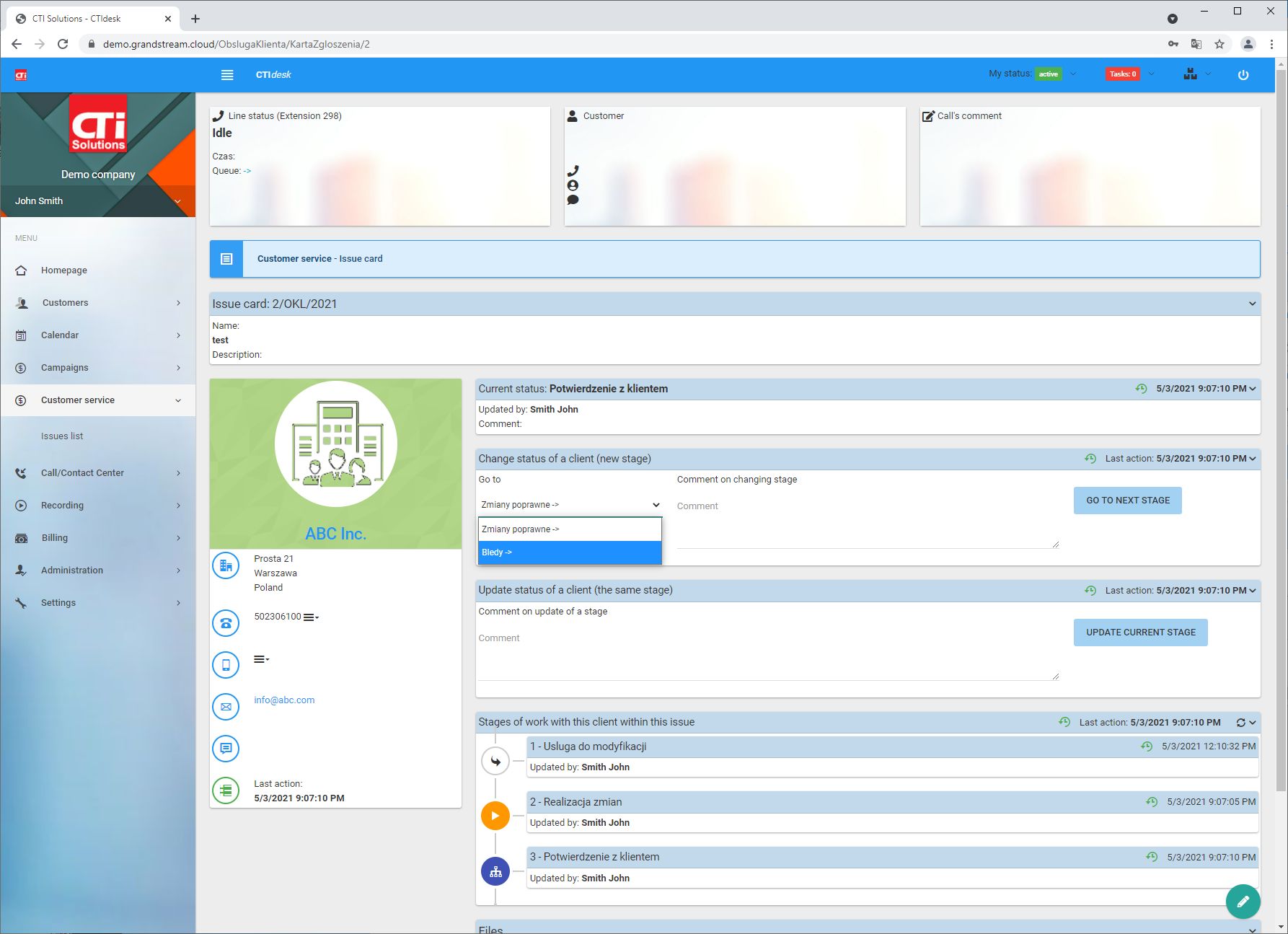Click the browser bookmark star icon
This screenshot has width=1288, height=934.
point(1219,44)
